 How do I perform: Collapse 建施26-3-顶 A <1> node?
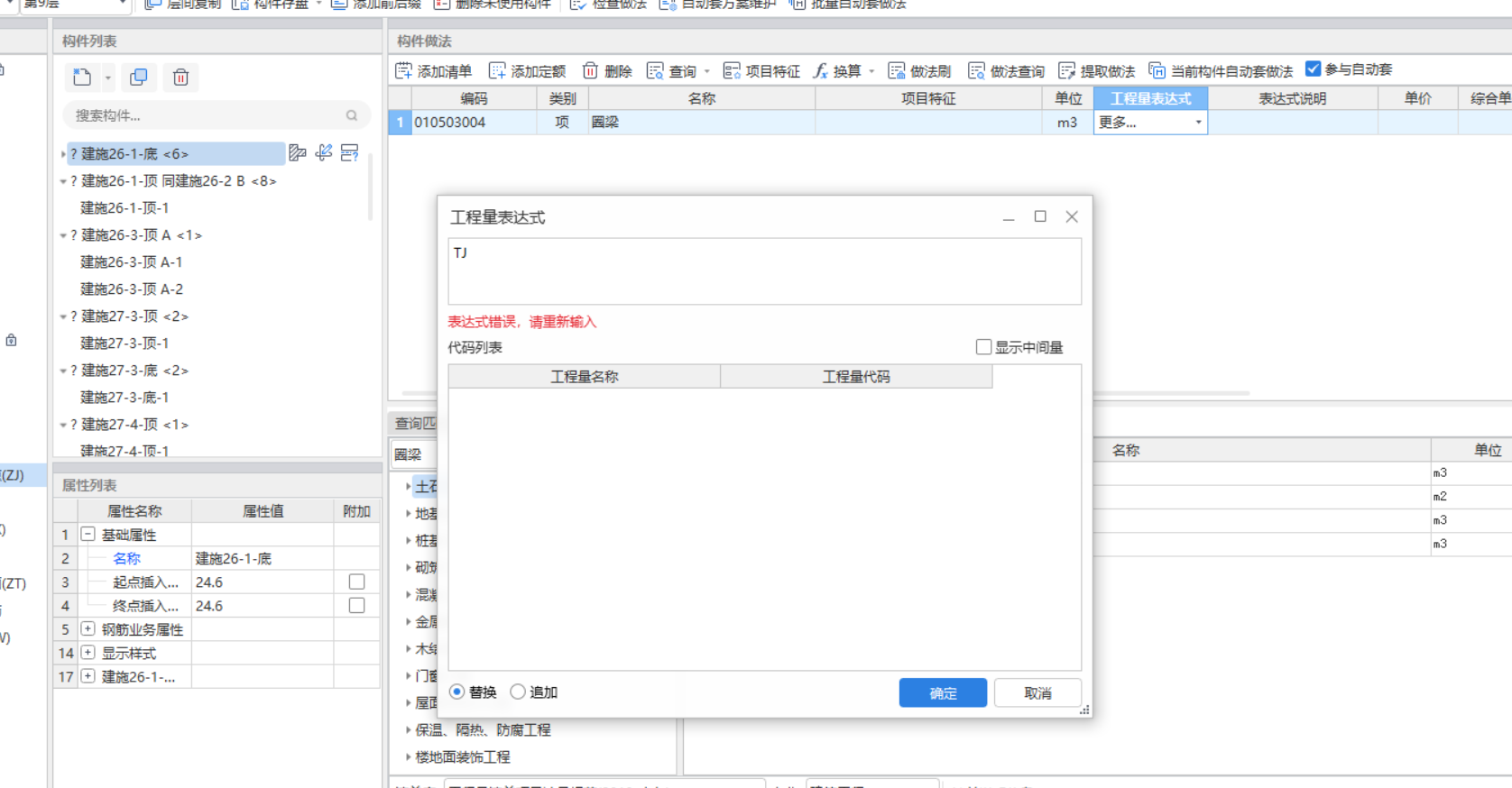tap(62, 235)
